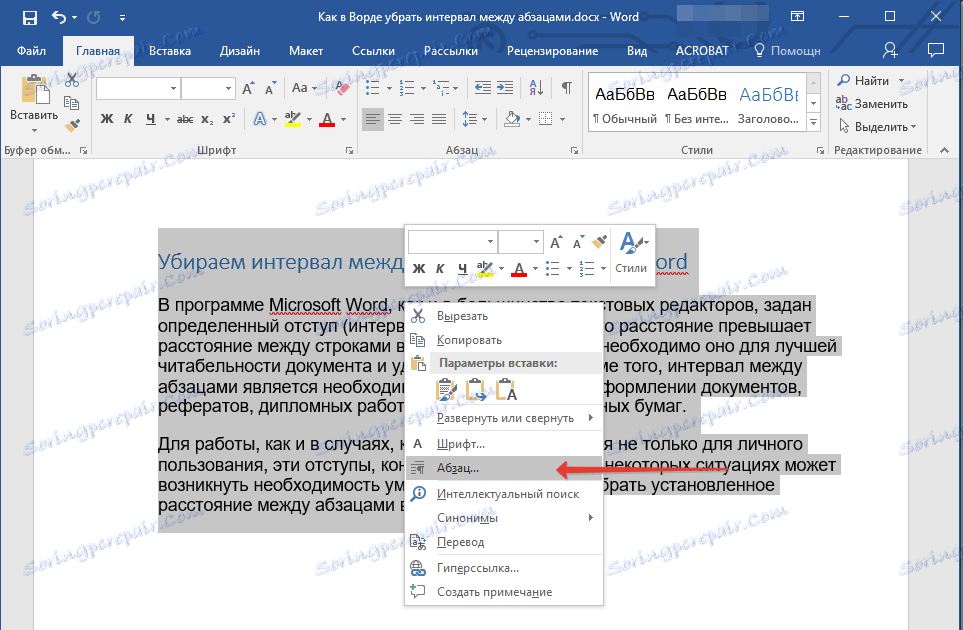The width and height of the screenshot is (963, 630).
Task: Toggle Subscript x₂ in ribbon
Action: pos(208,119)
